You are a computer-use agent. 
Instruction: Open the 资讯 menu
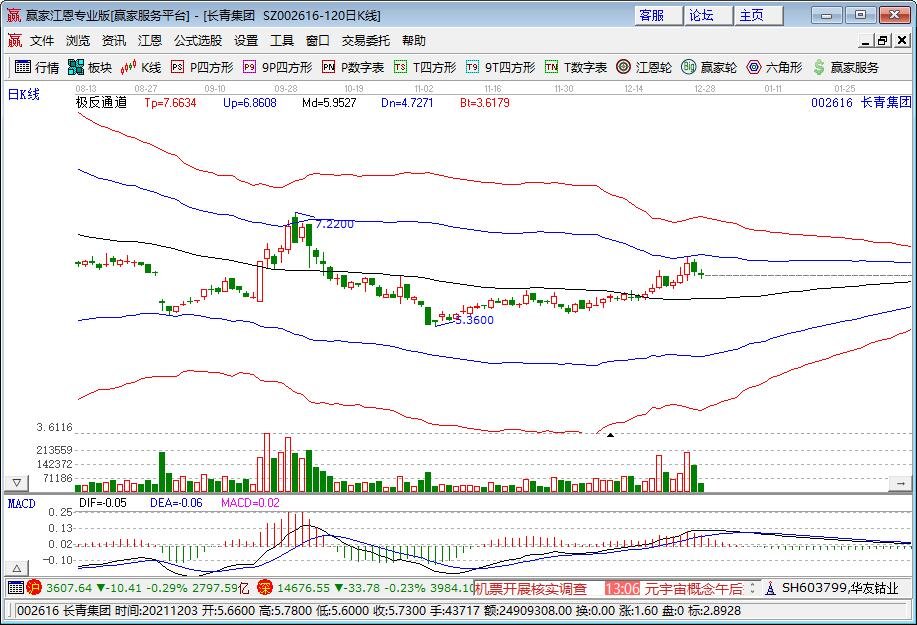[x=113, y=40]
